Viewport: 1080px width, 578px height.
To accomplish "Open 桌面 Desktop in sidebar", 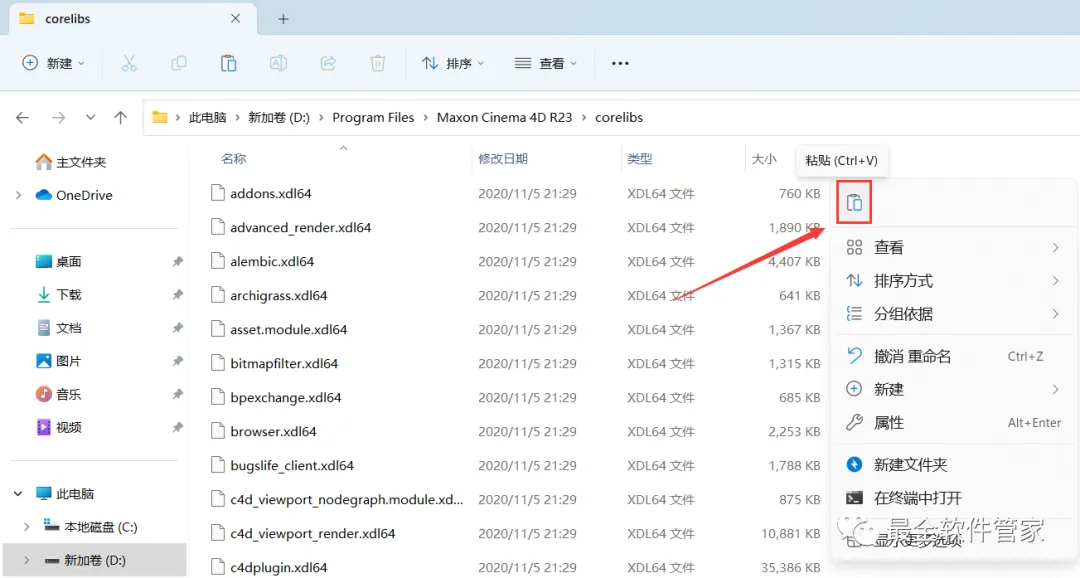I will click(x=59, y=262).
